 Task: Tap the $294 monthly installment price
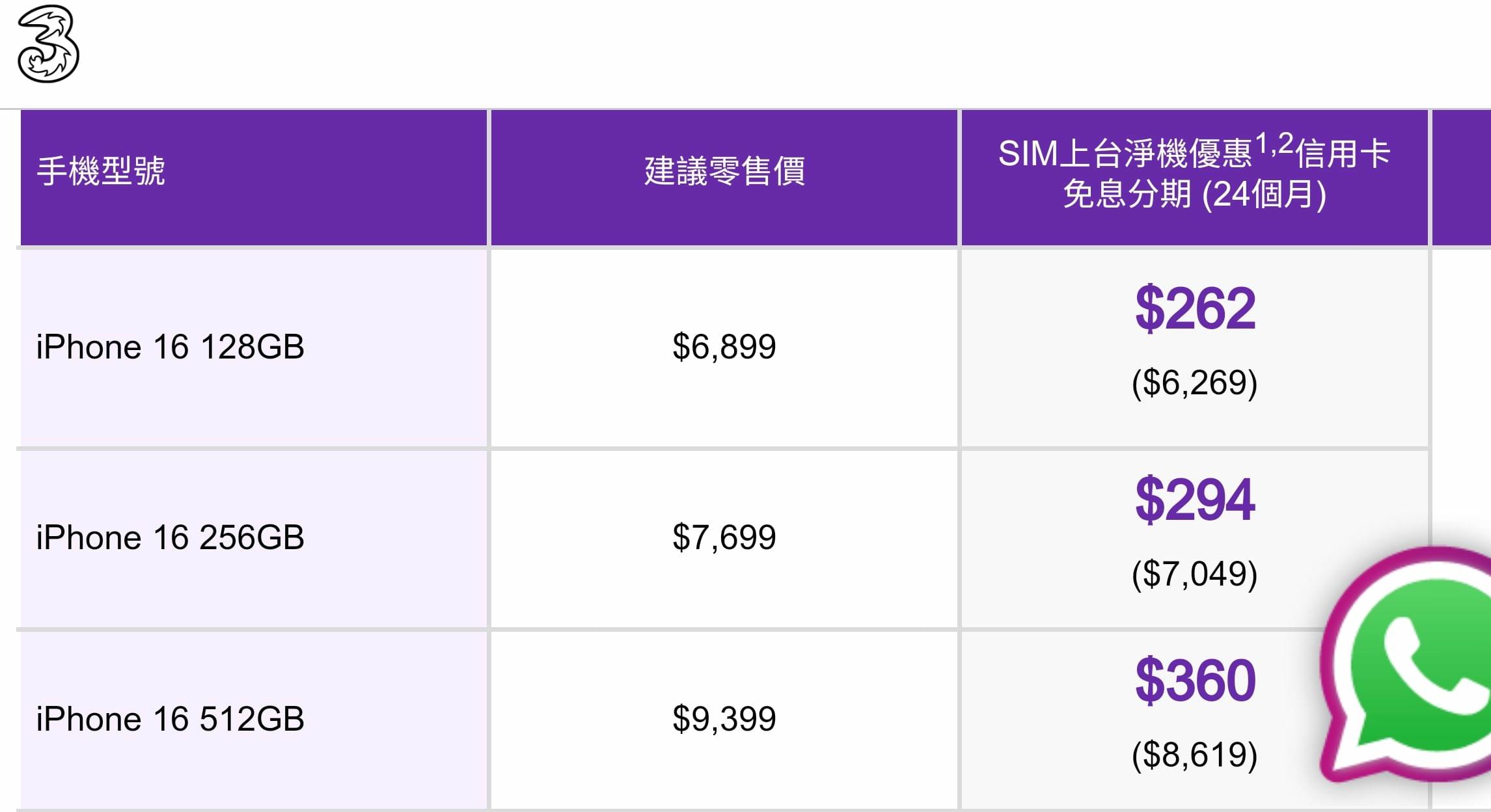coord(1195,499)
